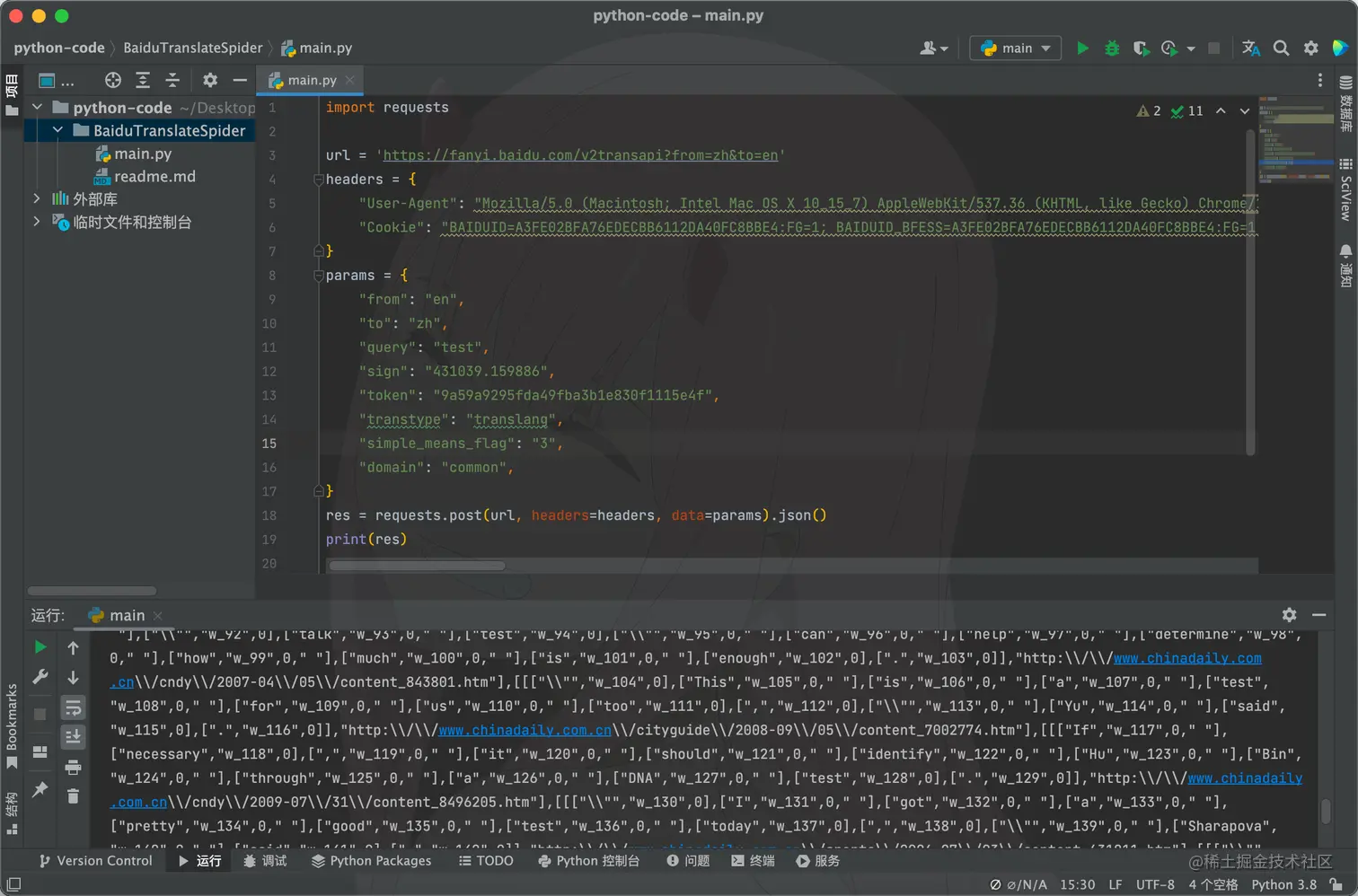Open Python 控制台 tool window
Viewport: 1358px width, 896px height.
[x=588, y=860]
